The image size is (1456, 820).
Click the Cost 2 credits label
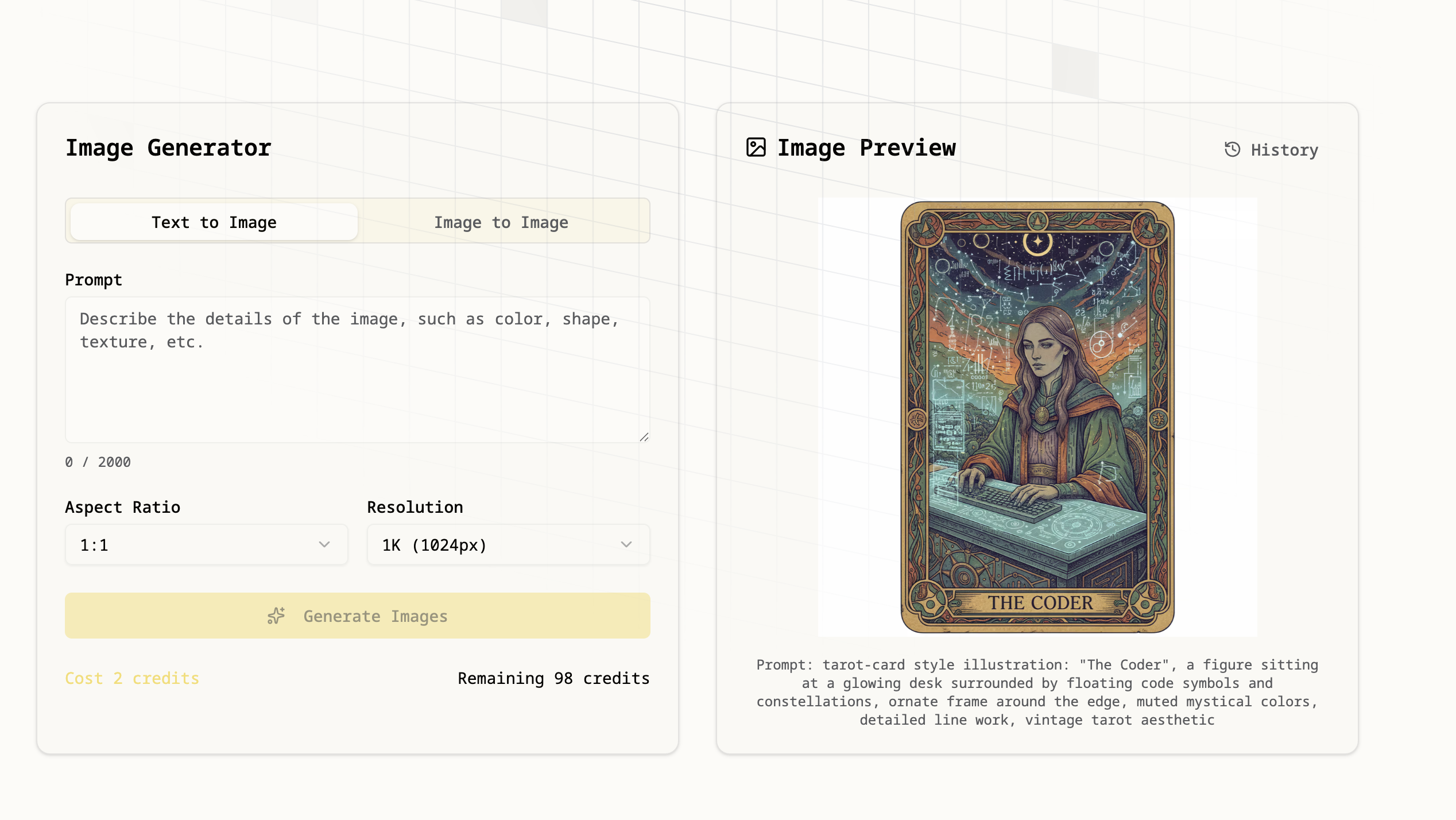[132, 678]
